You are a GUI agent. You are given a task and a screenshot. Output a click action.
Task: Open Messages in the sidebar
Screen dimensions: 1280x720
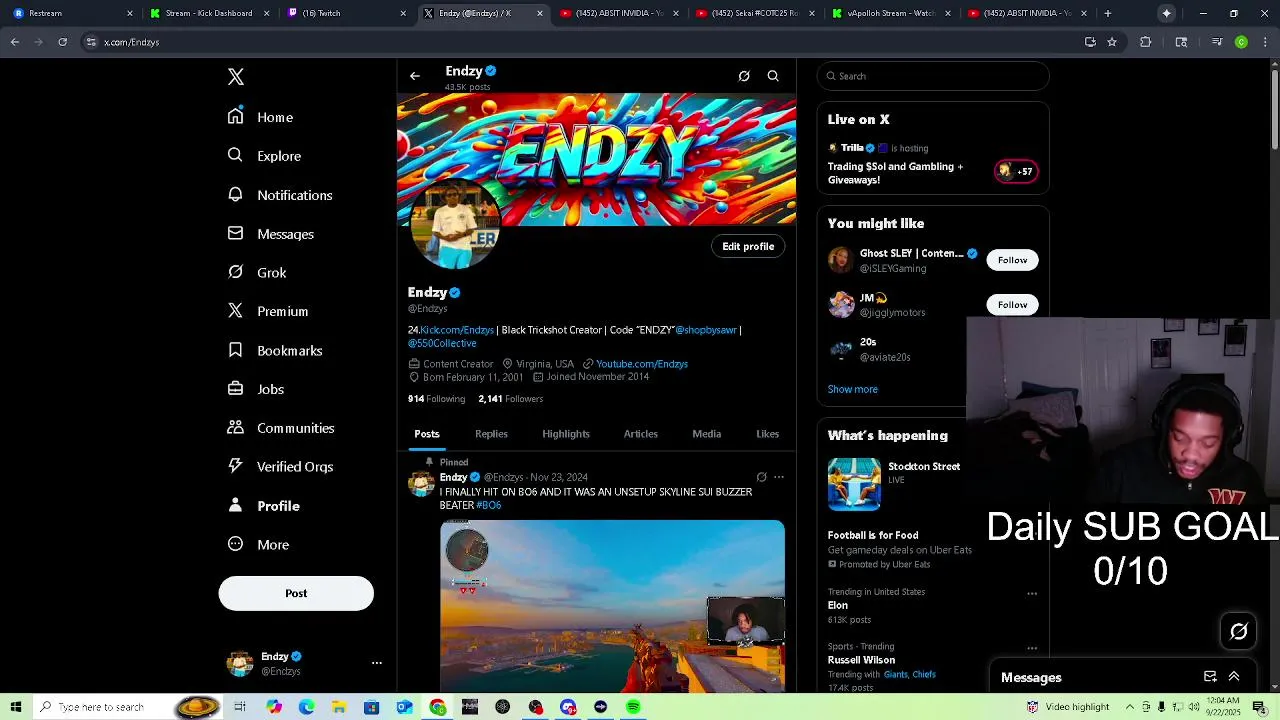[271, 234]
